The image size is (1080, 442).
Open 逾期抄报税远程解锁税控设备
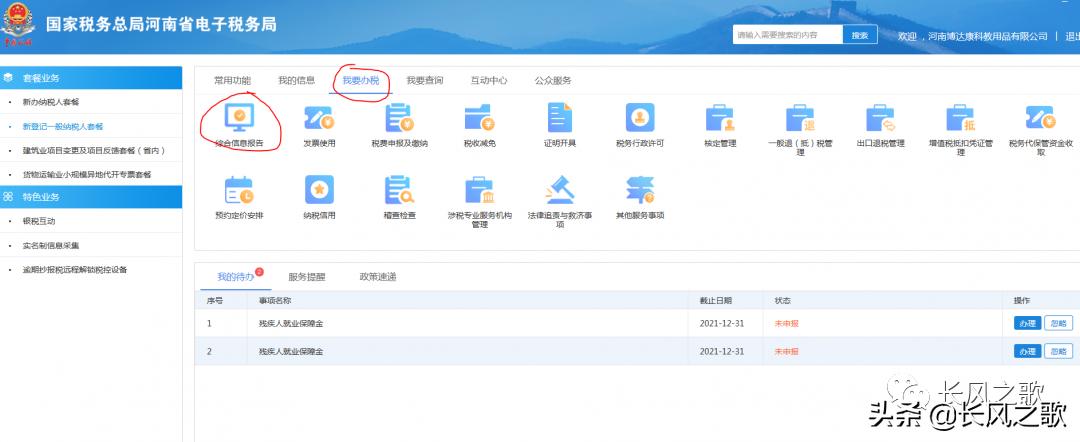coord(74,269)
